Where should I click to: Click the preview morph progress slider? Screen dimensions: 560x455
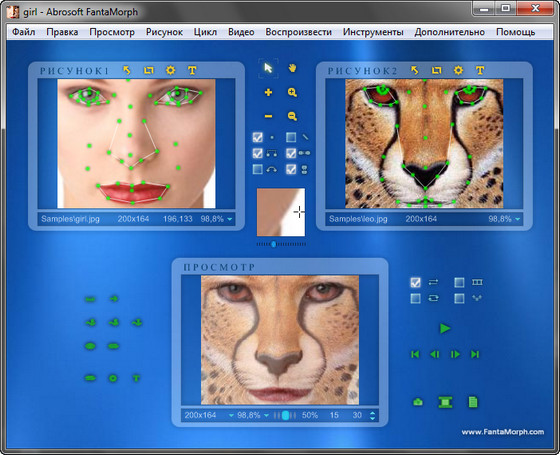click(x=285, y=415)
